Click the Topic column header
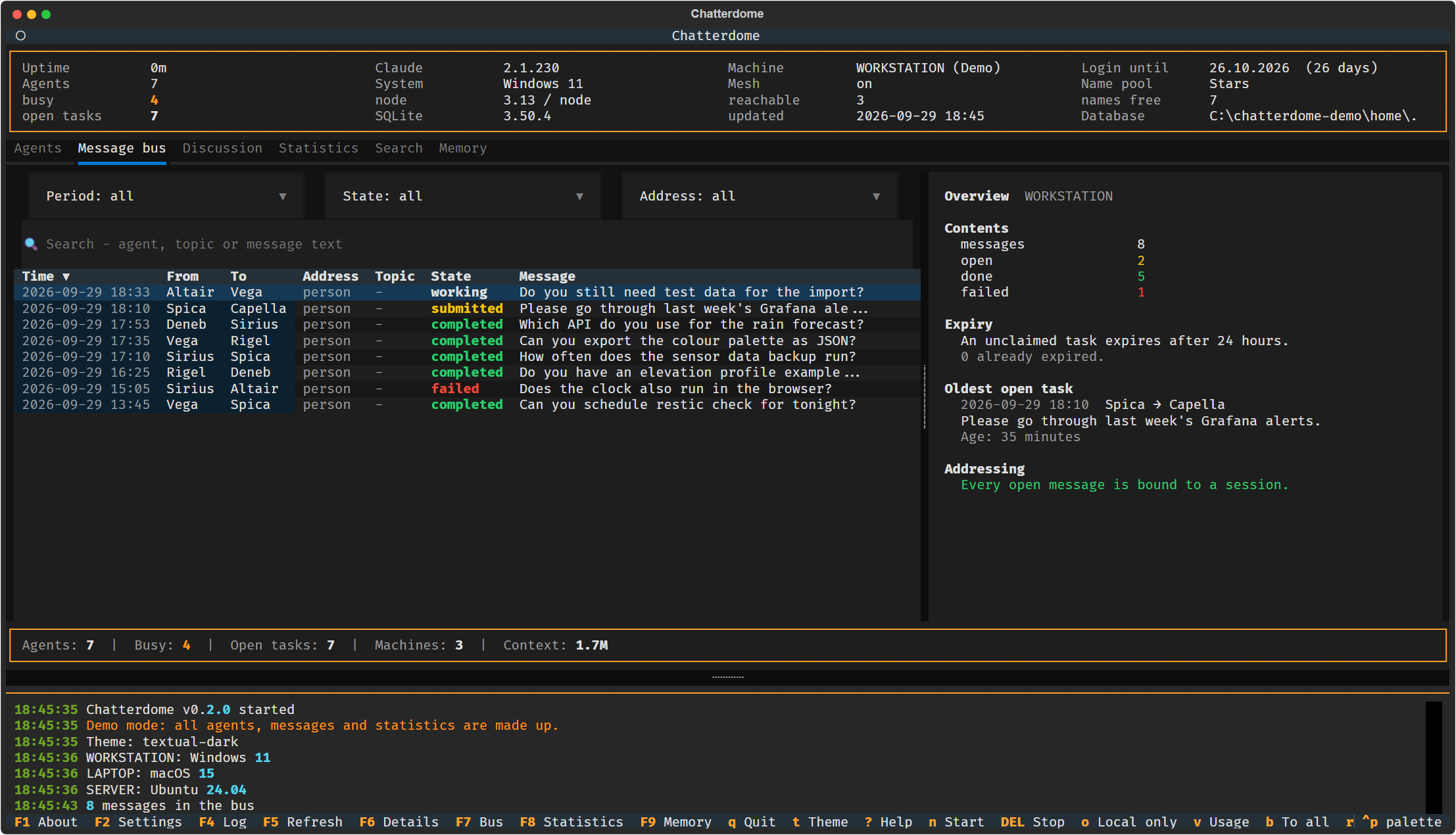Screen dimensions: 1456x835 pos(395,276)
